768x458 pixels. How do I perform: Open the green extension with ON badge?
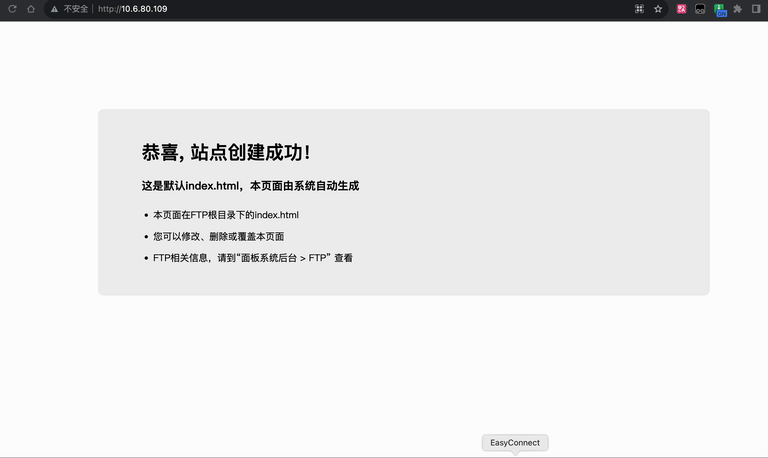click(720, 10)
